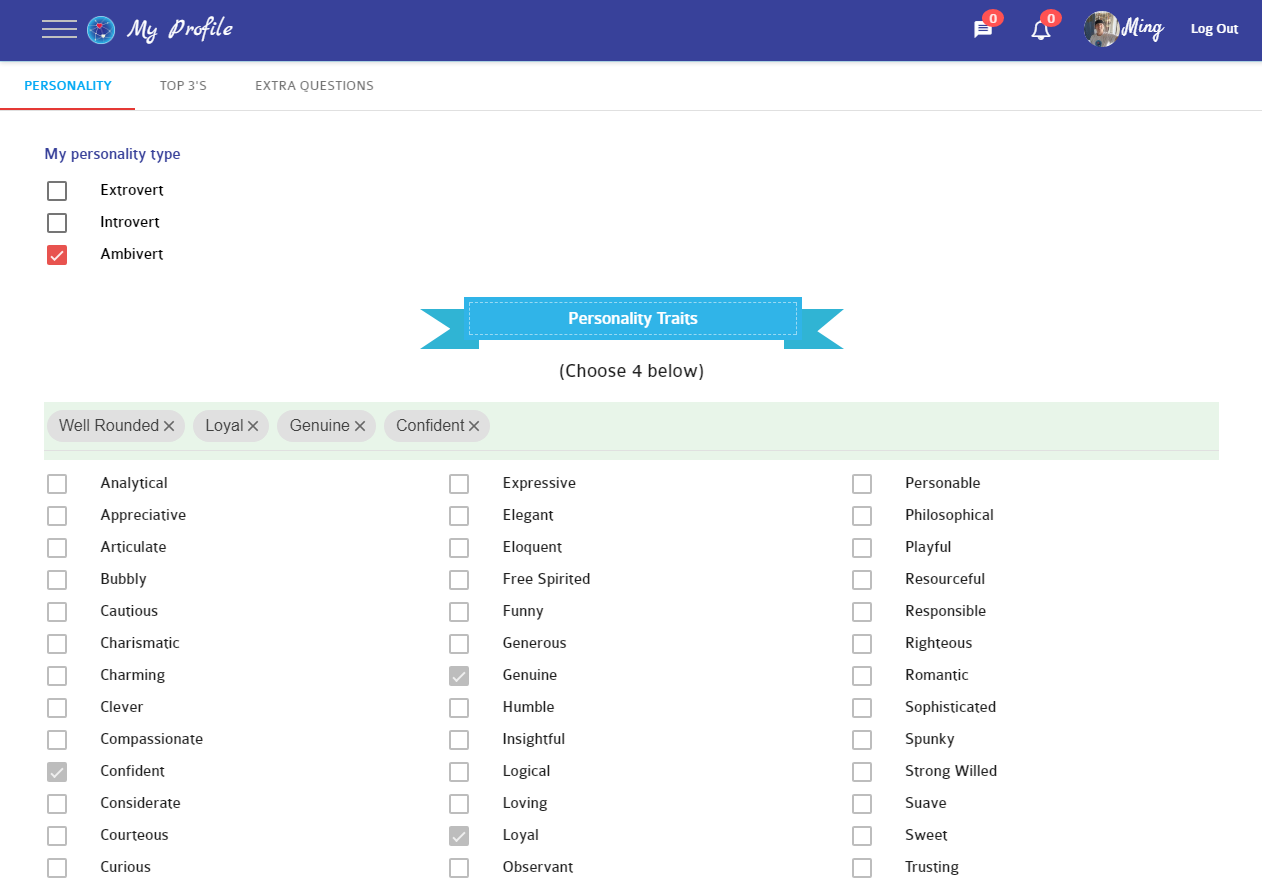Tick the Humble trait checkbox
1262x889 pixels.
coord(459,708)
